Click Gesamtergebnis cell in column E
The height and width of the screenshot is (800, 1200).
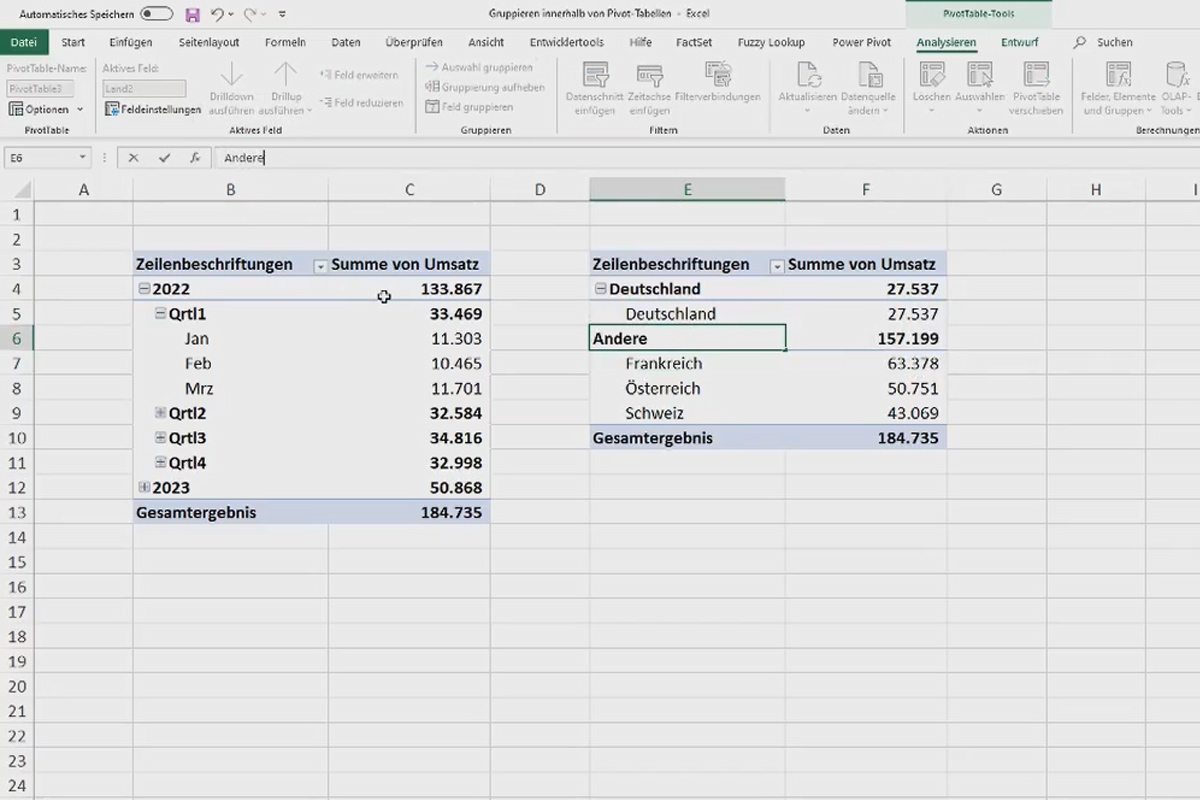point(688,438)
